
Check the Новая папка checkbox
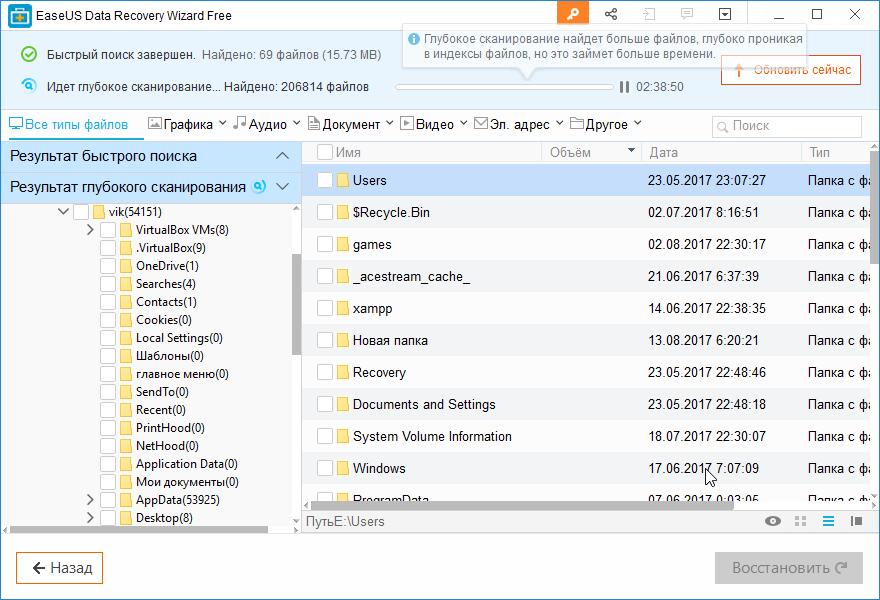[x=325, y=340]
